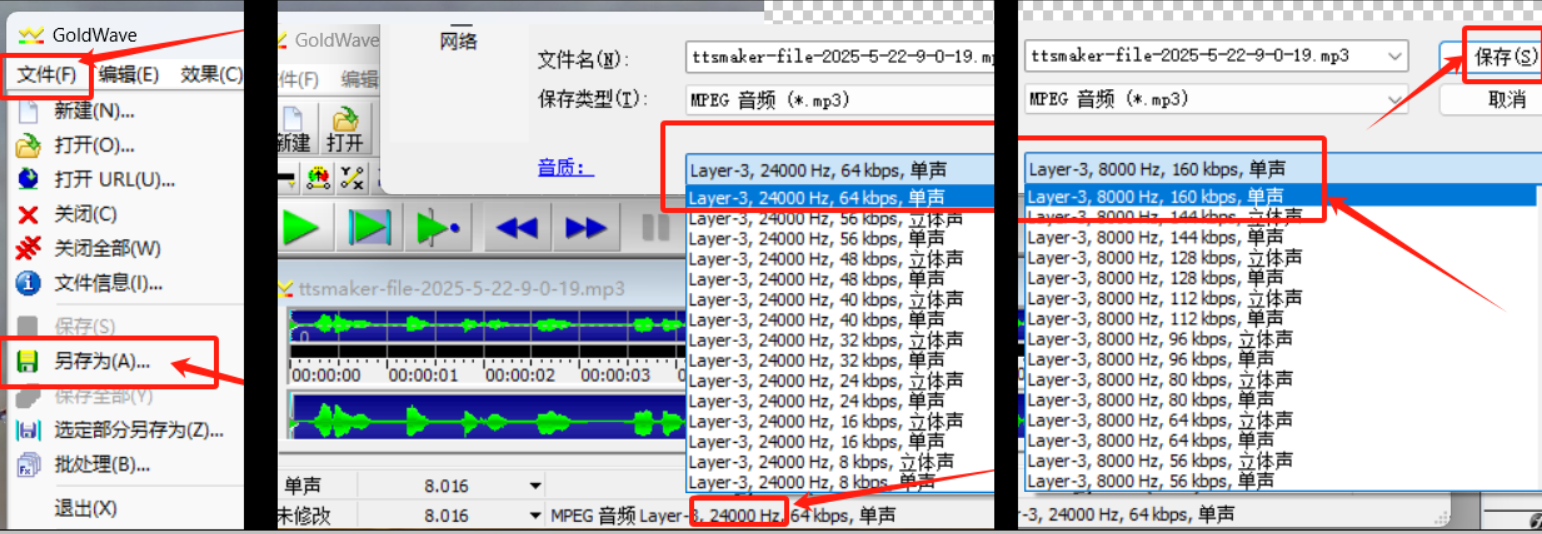Click the 取消 button
This screenshot has width=1542, height=534.
[1507, 99]
